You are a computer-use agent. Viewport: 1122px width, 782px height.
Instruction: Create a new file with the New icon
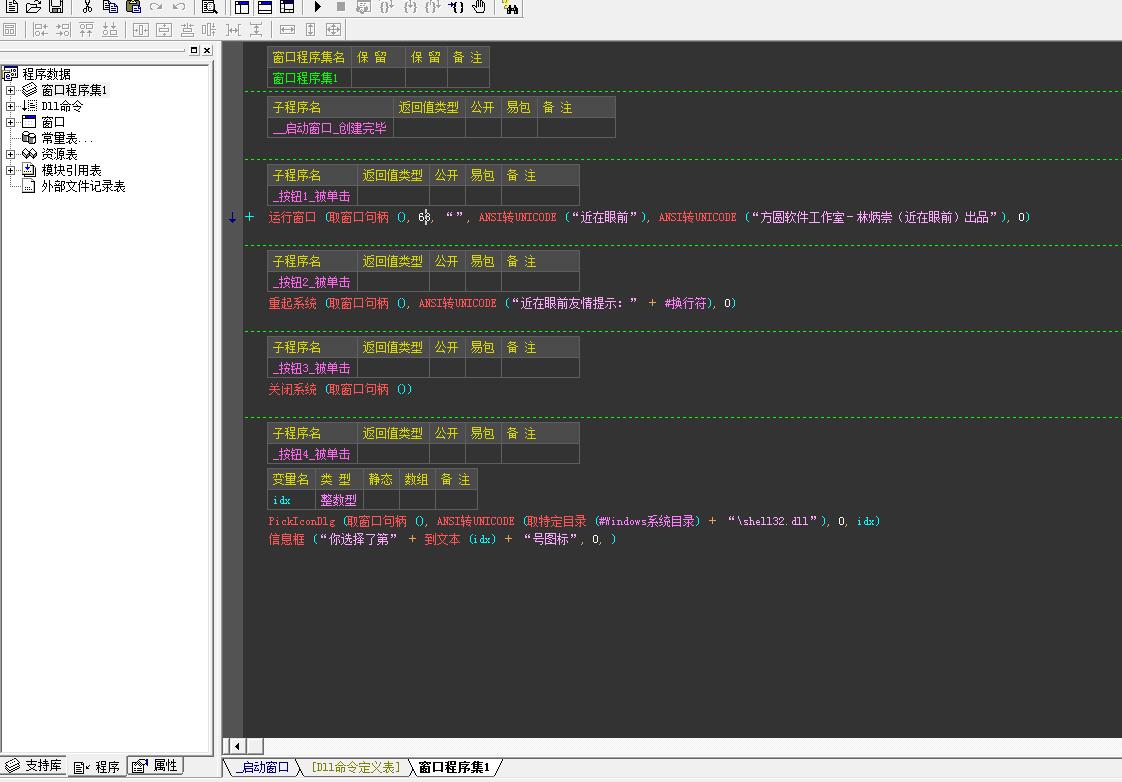pyautogui.click(x=12, y=7)
